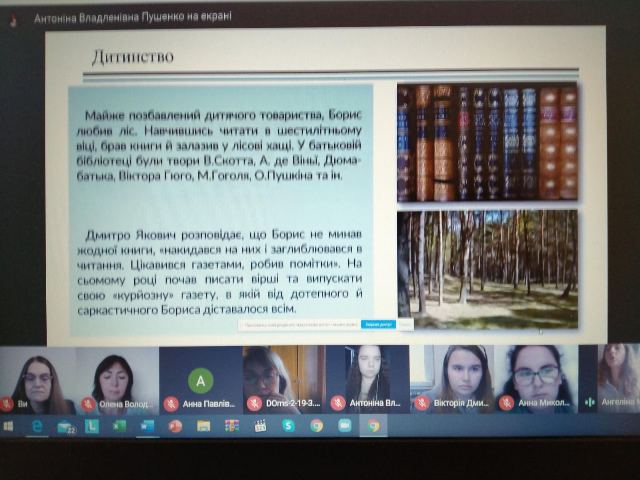Open the first Chrome taskbar icon
Screen dimensions: 640x480
[316, 426]
